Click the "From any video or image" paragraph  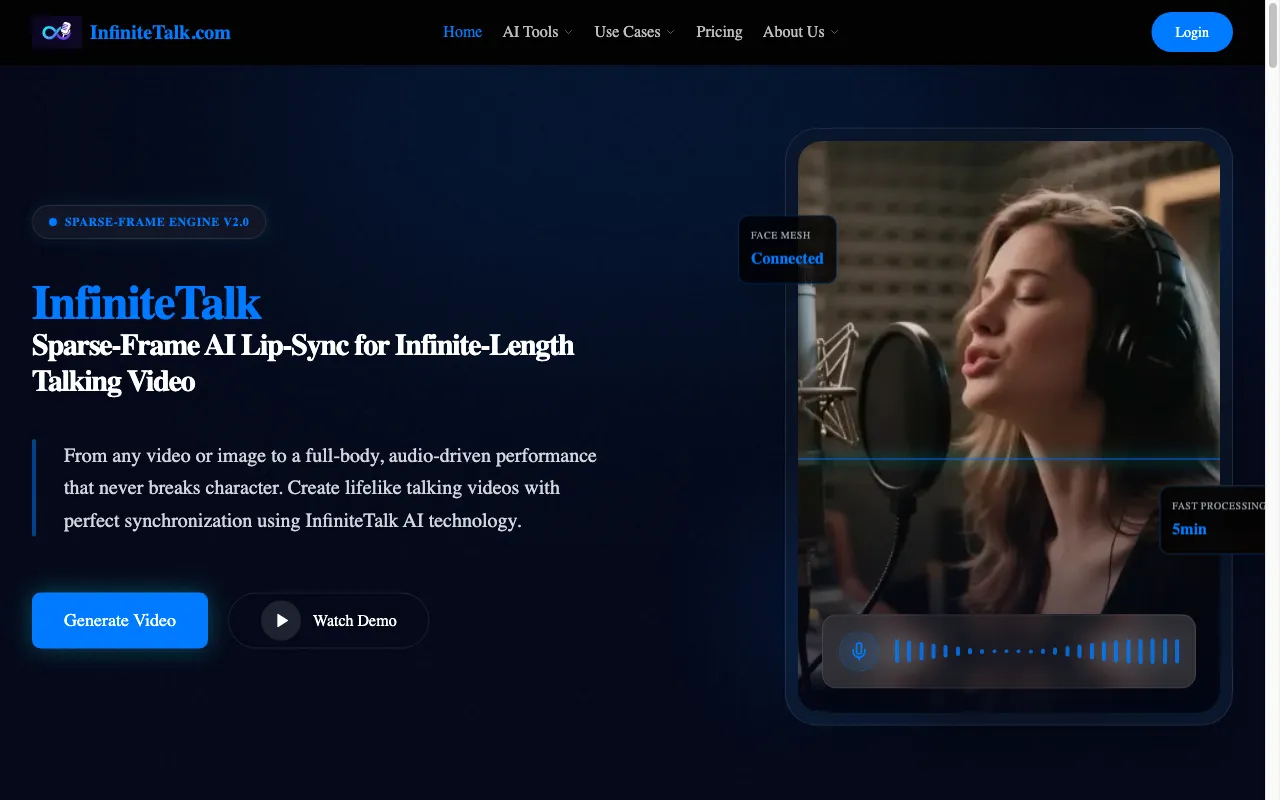click(x=330, y=488)
